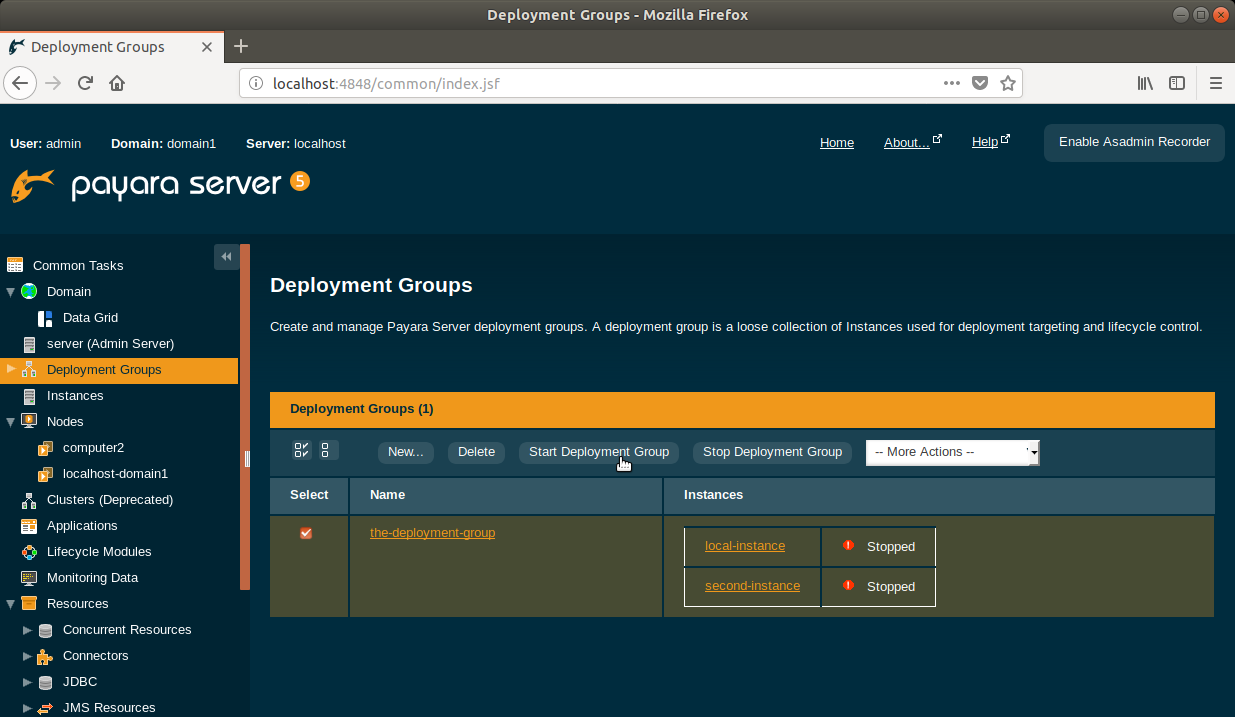Click the Select All rows icon
The width and height of the screenshot is (1235, 717).
coord(301,451)
